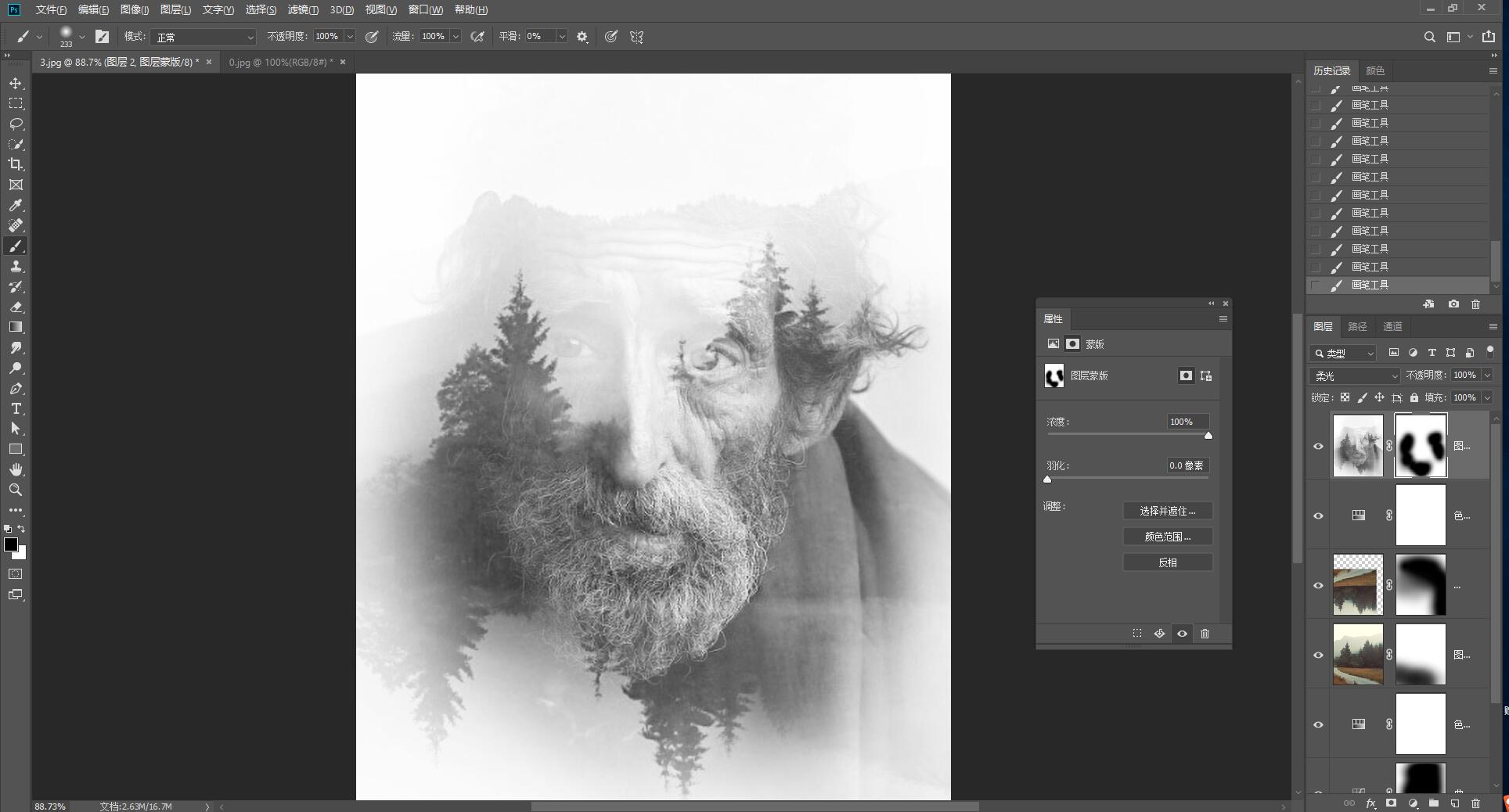Select the Horizontal Type tool

16,408
